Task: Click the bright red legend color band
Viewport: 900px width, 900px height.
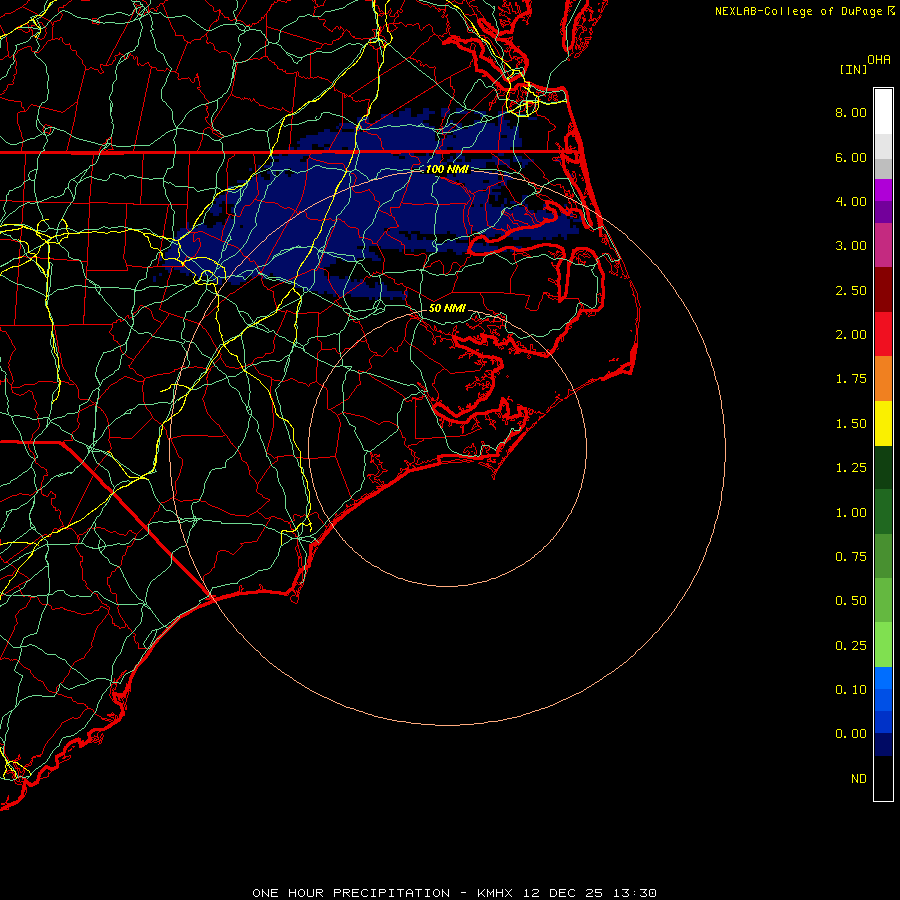Action: (883, 335)
